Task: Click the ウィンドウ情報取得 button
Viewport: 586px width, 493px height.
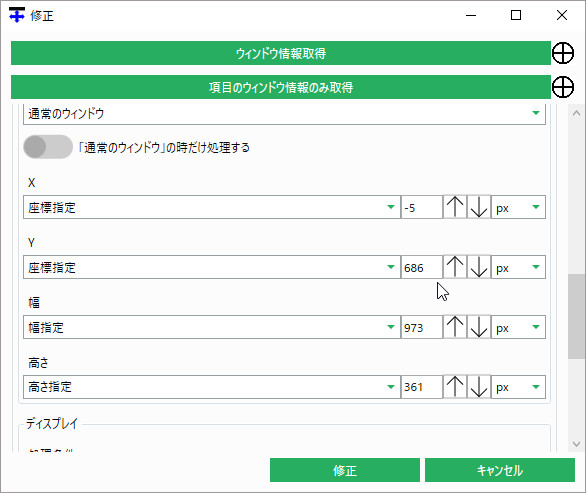Action: point(281,53)
